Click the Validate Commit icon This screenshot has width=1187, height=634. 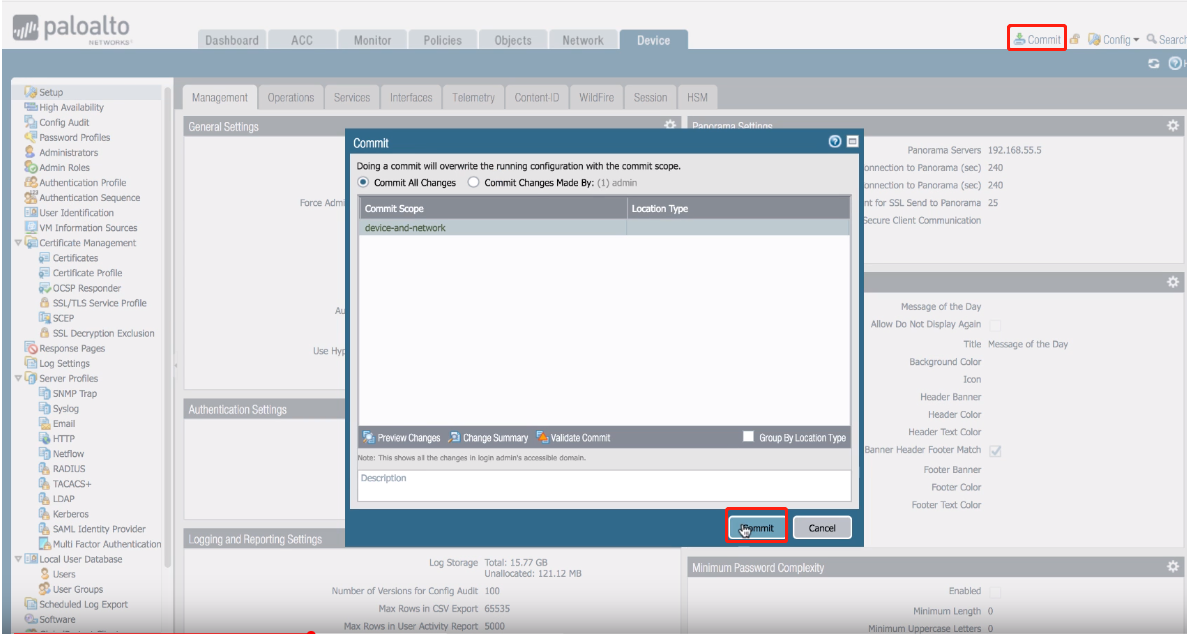pyautogui.click(x=542, y=438)
